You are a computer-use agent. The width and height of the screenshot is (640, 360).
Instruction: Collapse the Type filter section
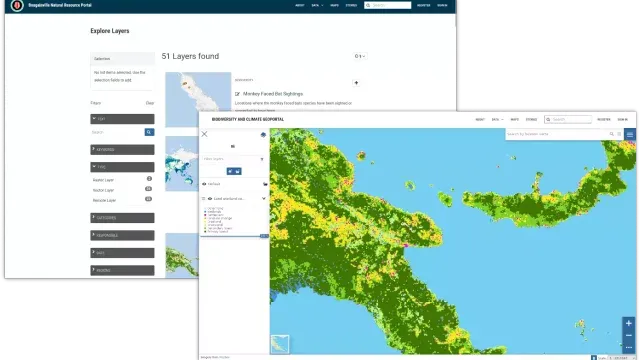[122, 167]
